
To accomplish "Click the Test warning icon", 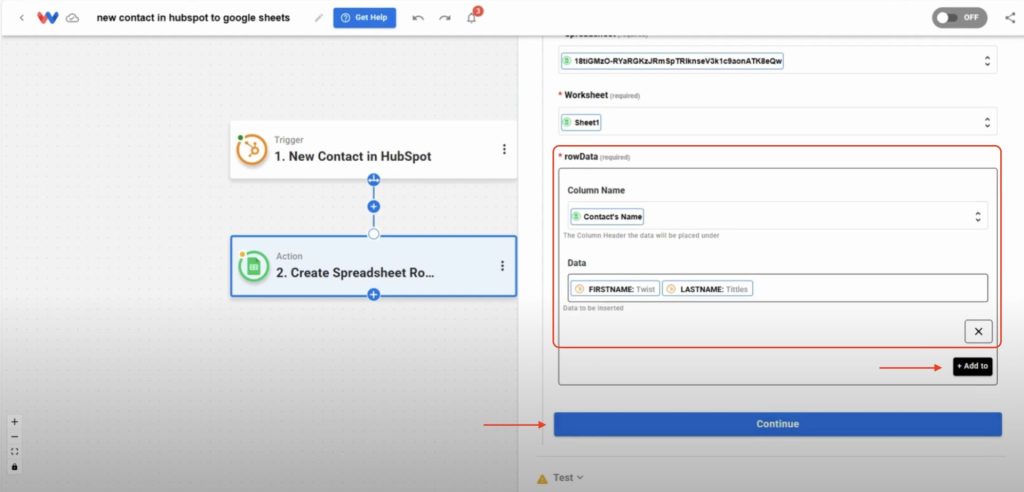I will pyautogui.click(x=542, y=479).
